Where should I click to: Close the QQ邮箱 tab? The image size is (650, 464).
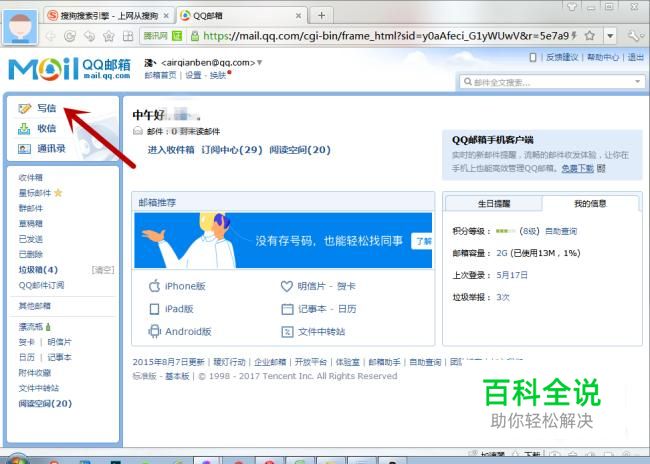(298, 16)
